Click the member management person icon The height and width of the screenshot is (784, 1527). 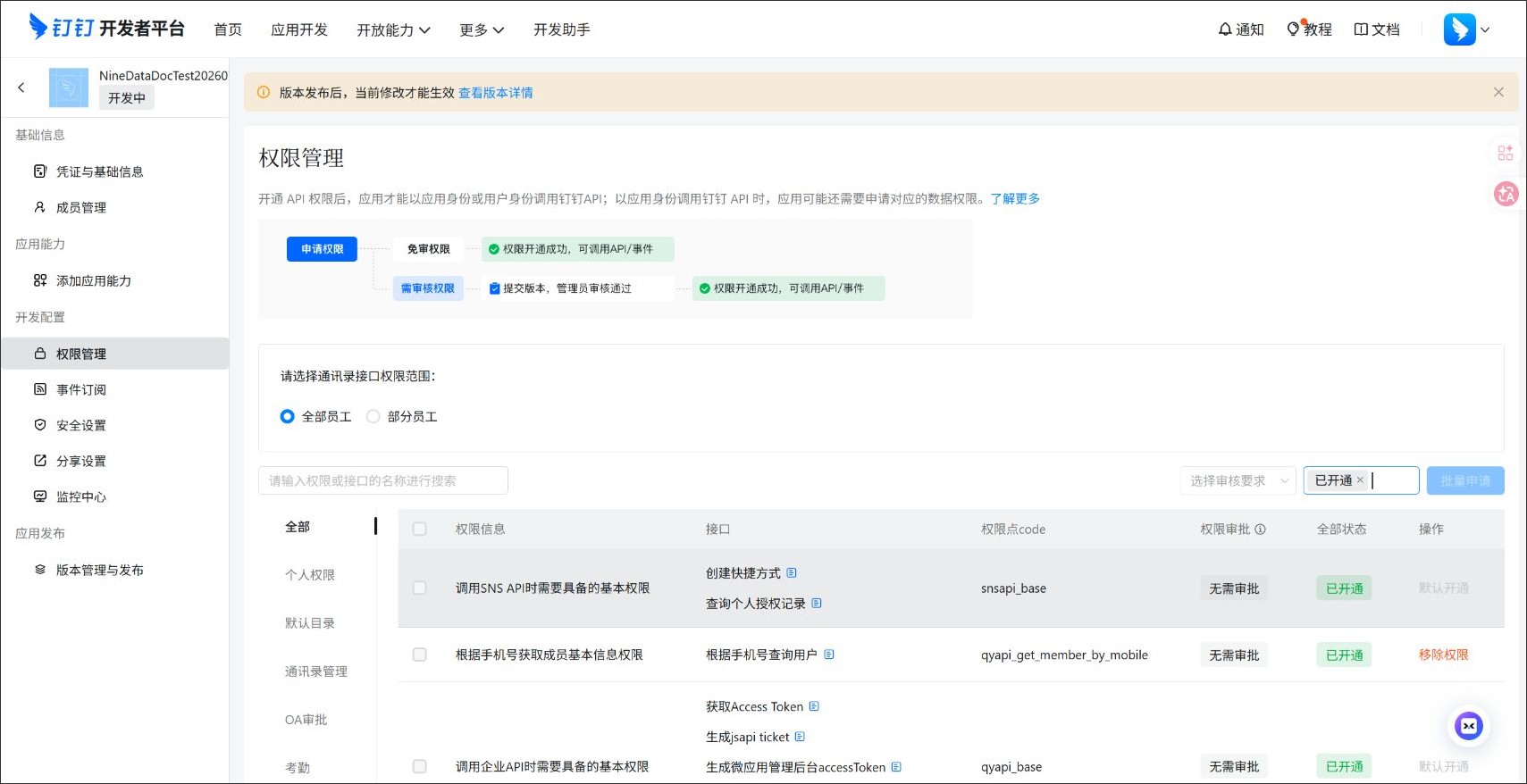[39, 207]
